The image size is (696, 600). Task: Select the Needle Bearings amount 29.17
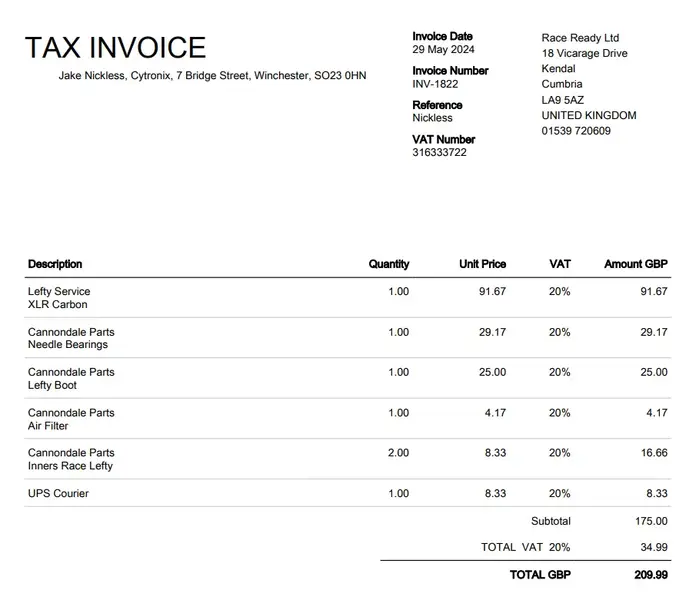[654, 332]
